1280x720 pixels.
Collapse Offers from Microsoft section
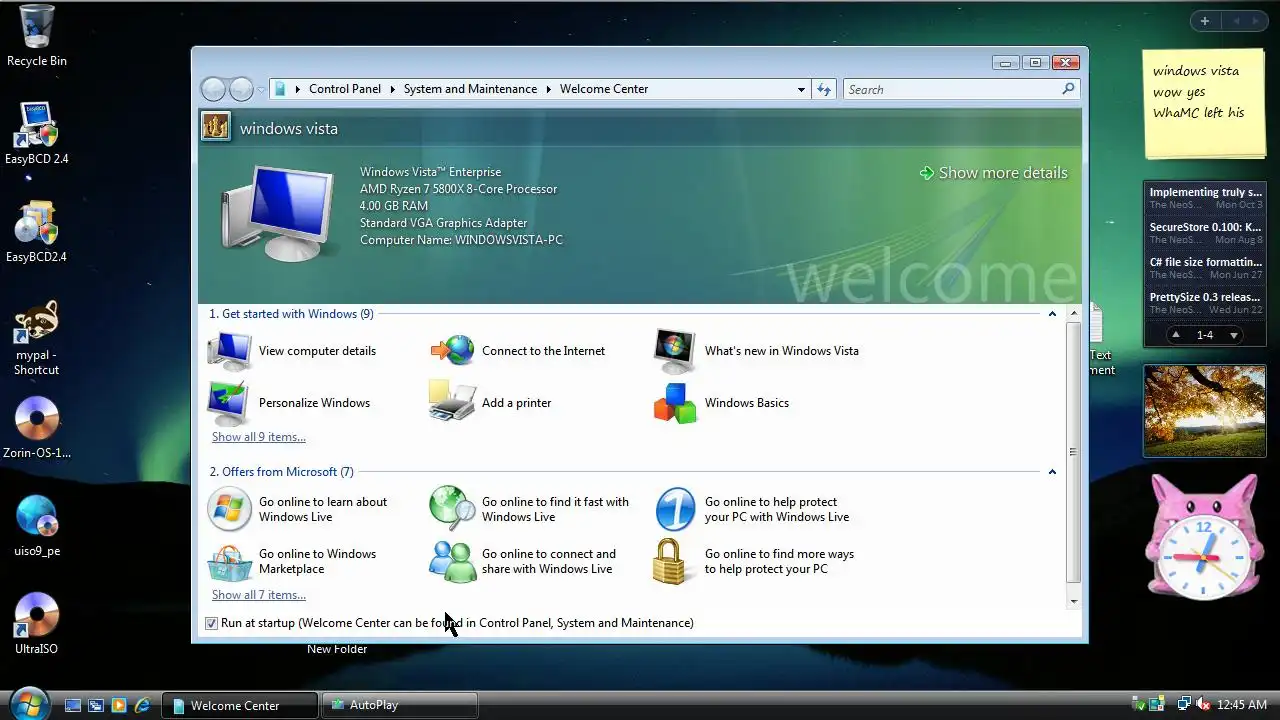pyautogui.click(x=1052, y=472)
